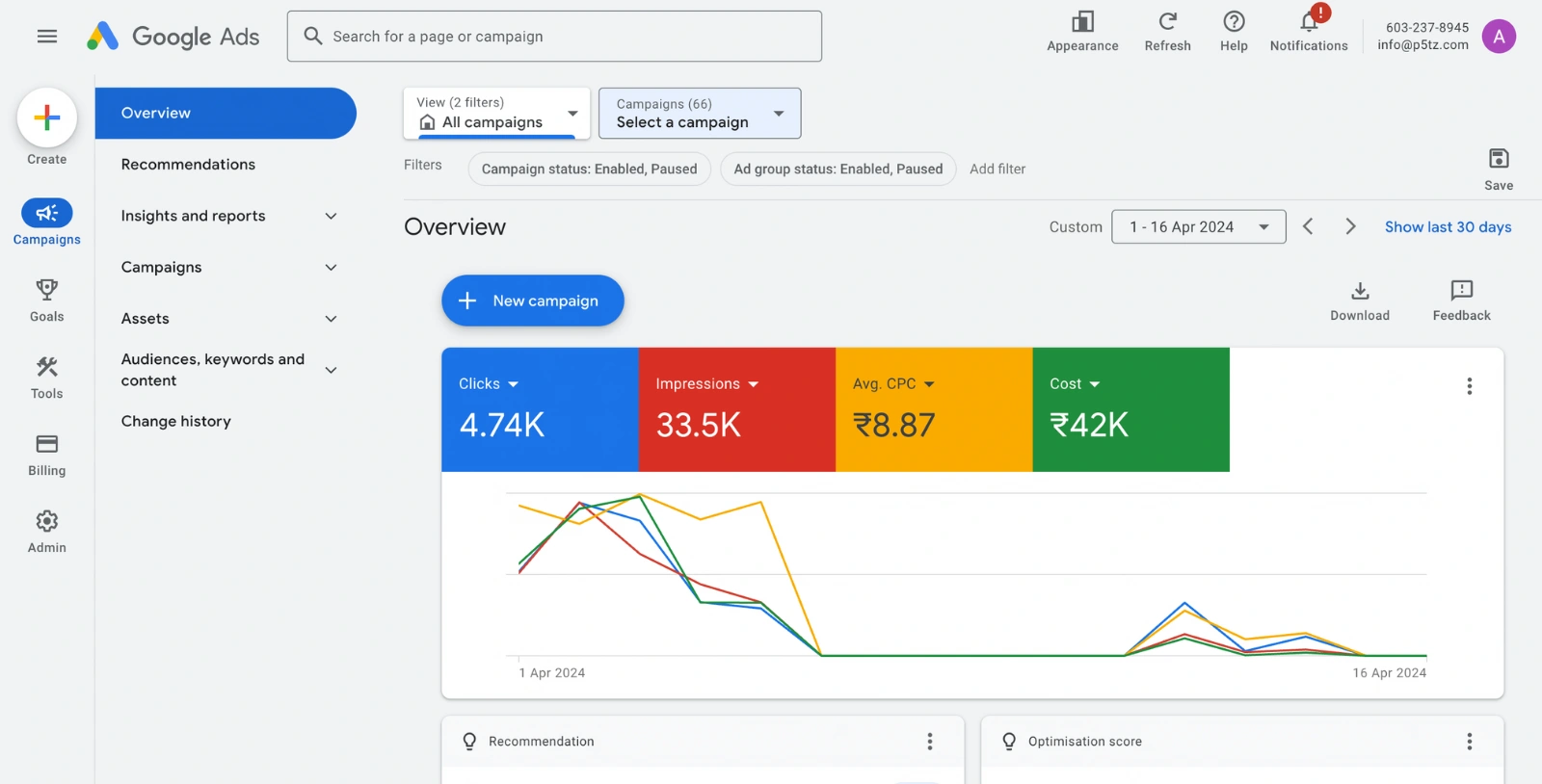This screenshot has width=1542, height=784.
Task: Open Tools in the sidebar
Action: (46, 377)
